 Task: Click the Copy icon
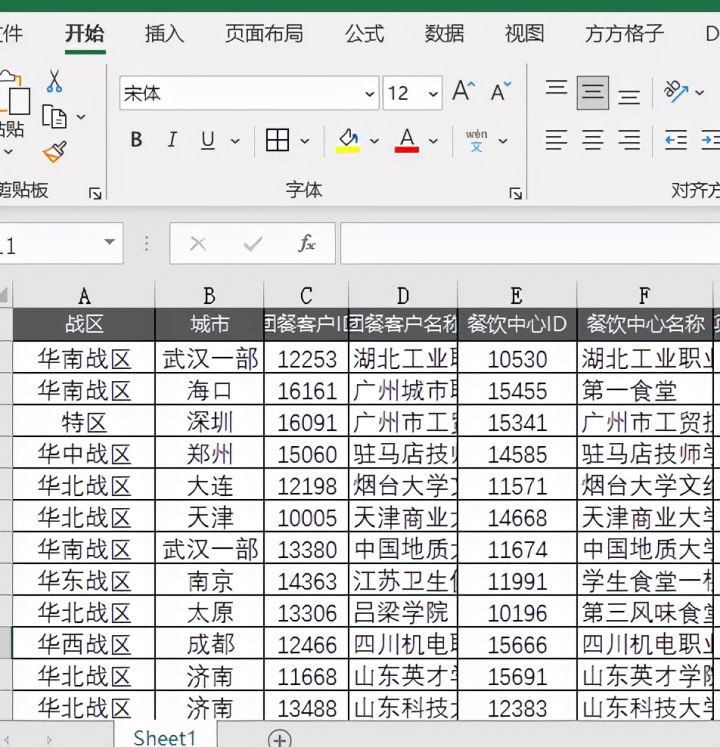(54, 117)
